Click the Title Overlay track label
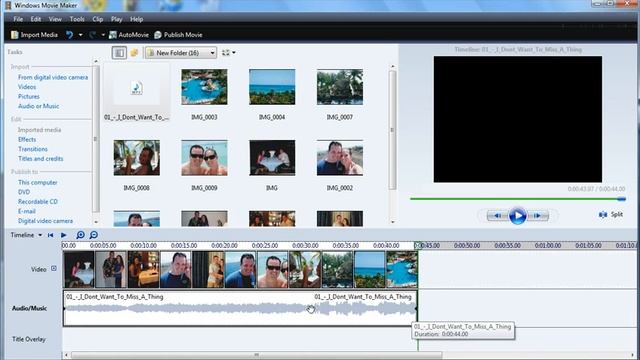This screenshot has height=360, width=640. pyautogui.click(x=29, y=340)
